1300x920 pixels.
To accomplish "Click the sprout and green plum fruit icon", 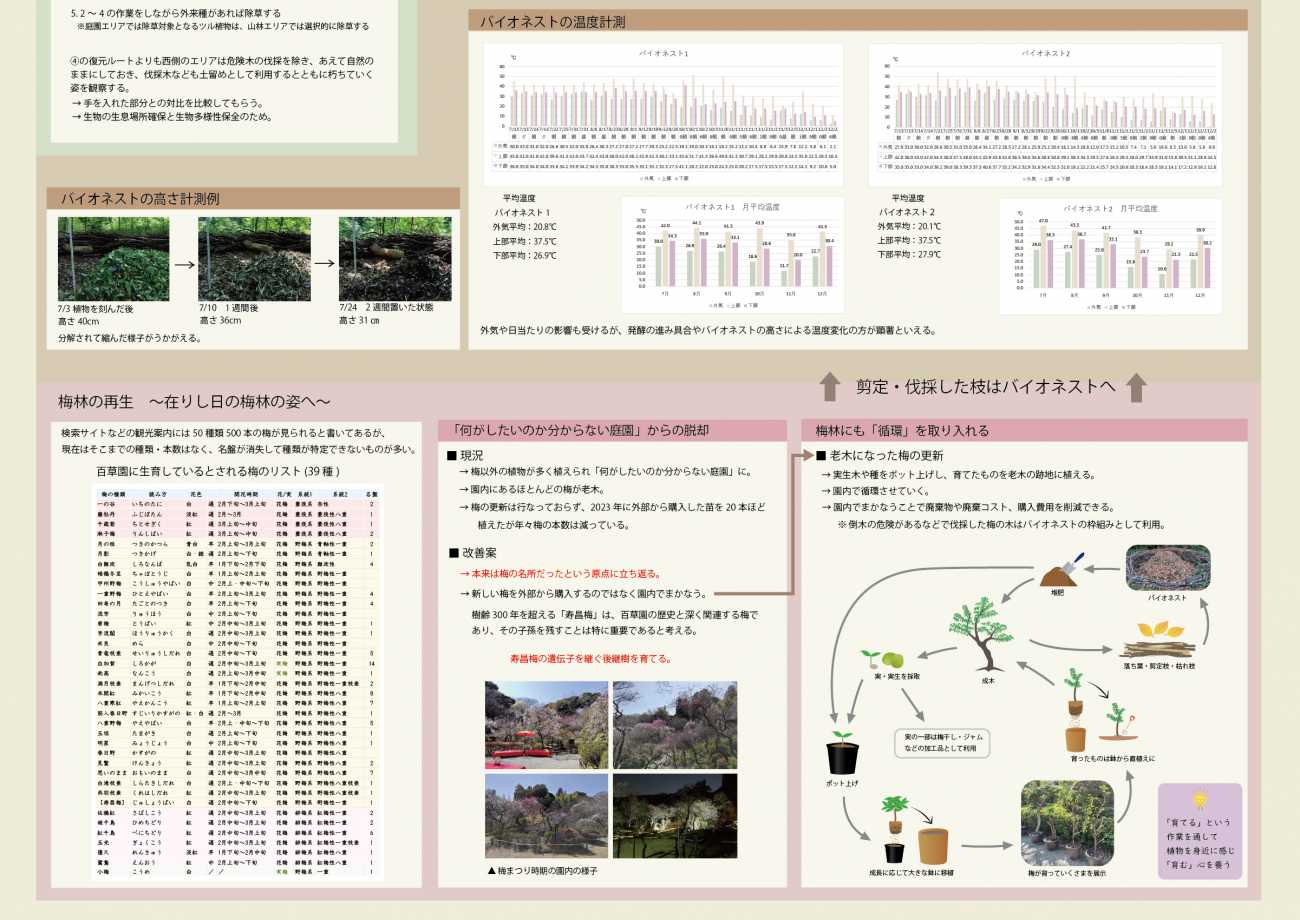I will (883, 661).
